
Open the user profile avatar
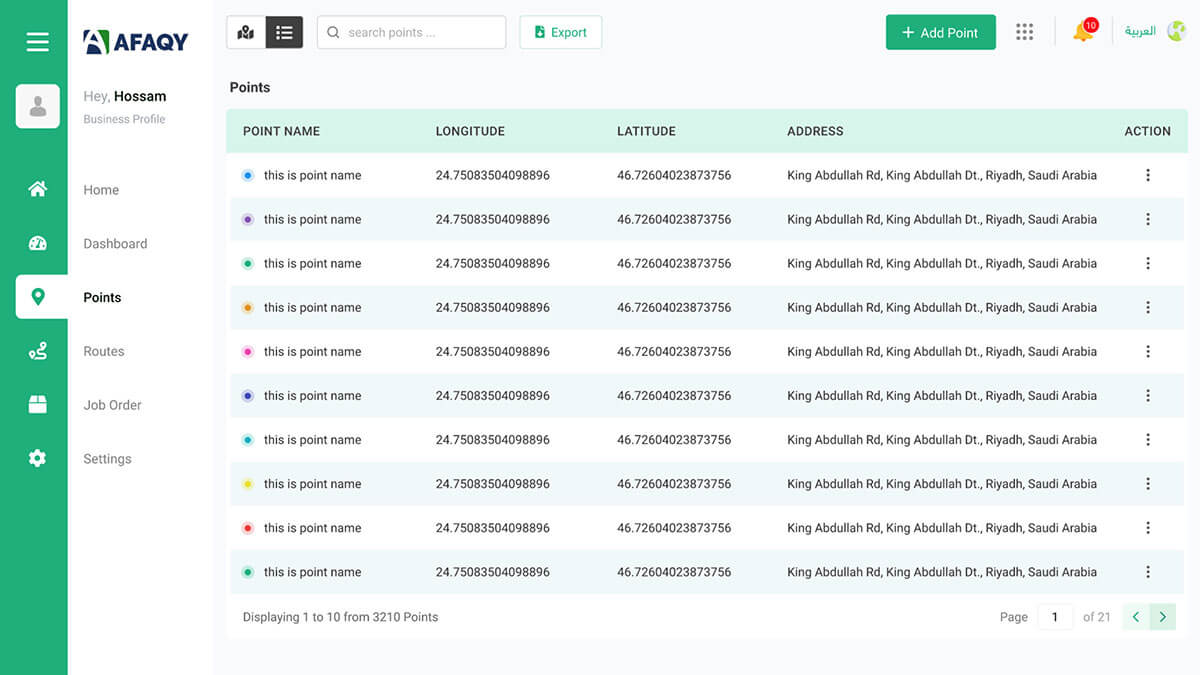(38, 106)
